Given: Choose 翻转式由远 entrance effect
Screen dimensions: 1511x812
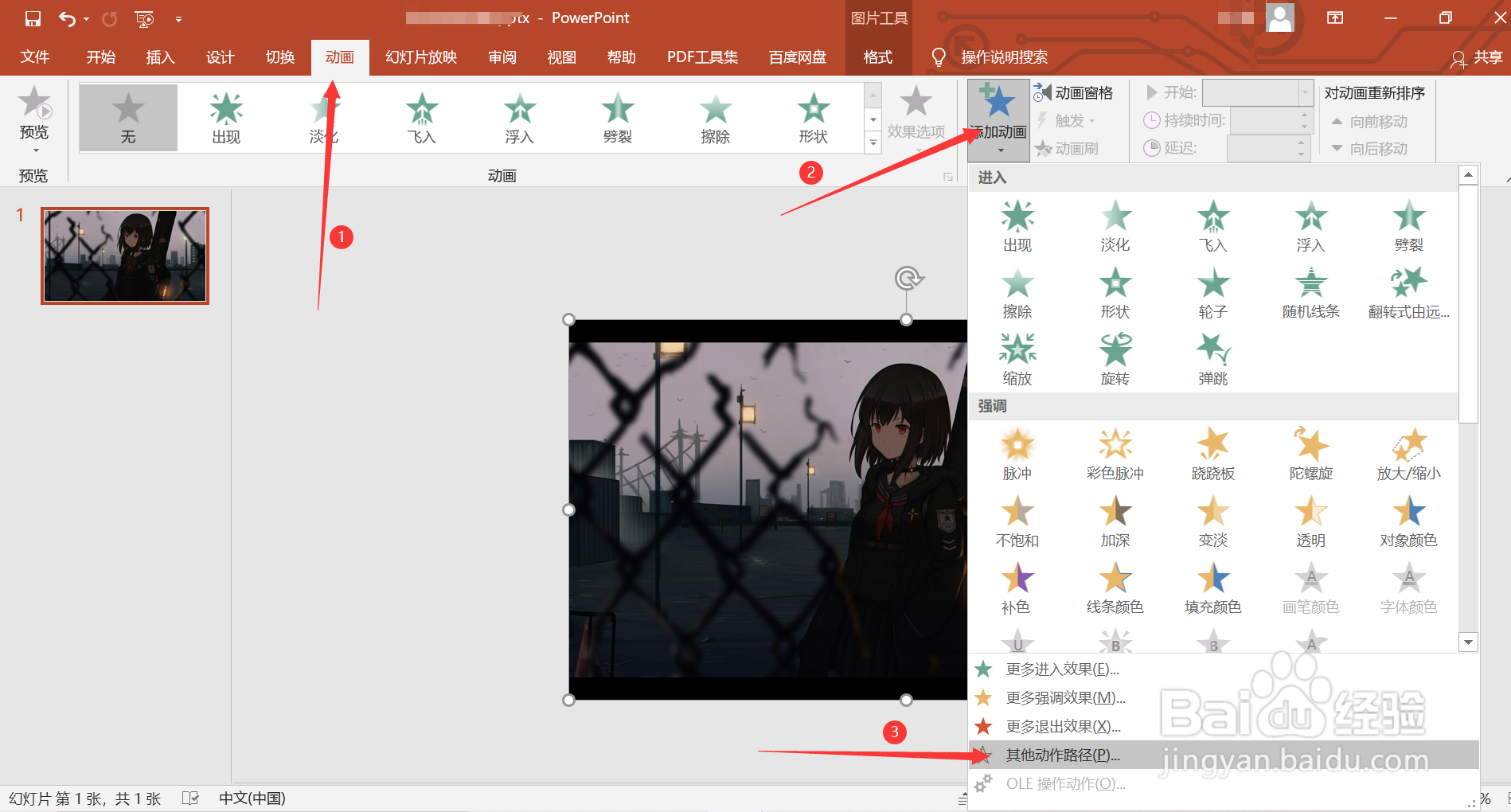Looking at the screenshot, I should [1409, 293].
